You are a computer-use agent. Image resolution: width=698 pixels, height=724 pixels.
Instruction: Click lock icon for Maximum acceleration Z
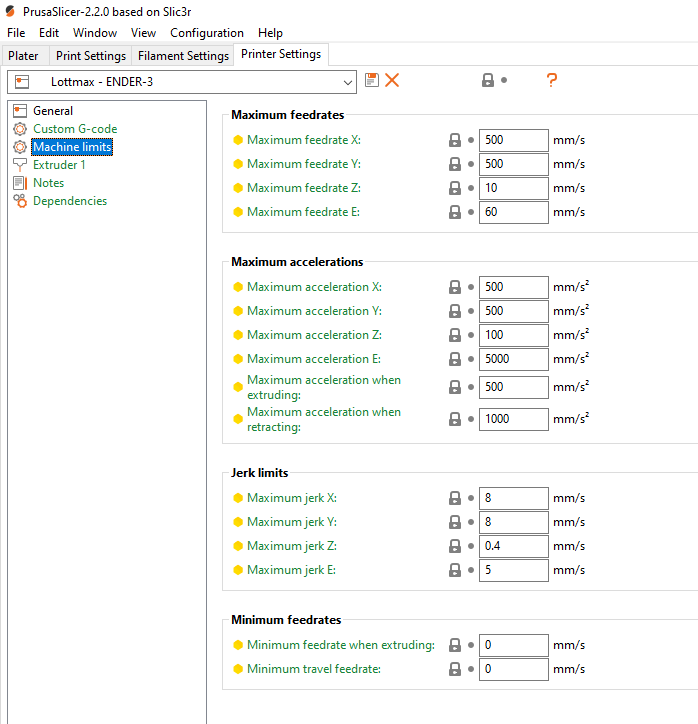[455, 335]
